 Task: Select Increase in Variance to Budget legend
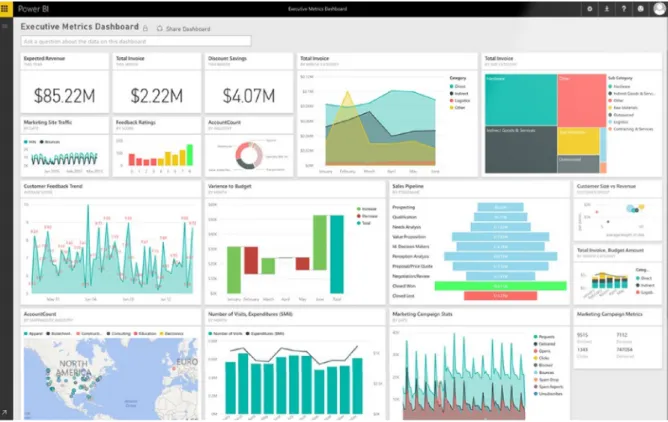click(367, 209)
